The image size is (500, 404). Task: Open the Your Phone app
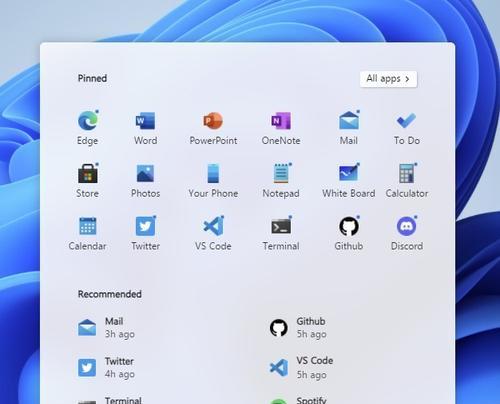(213, 181)
